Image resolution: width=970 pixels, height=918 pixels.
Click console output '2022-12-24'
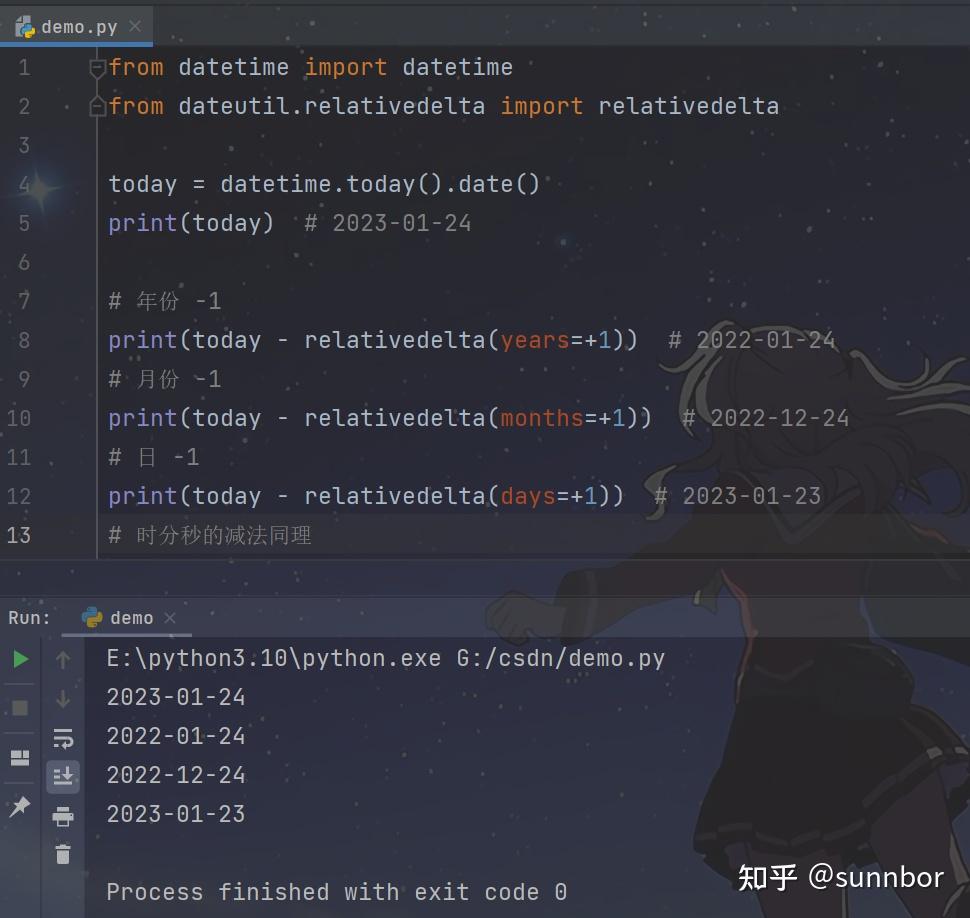pyautogui.click(x=176, y=776)
